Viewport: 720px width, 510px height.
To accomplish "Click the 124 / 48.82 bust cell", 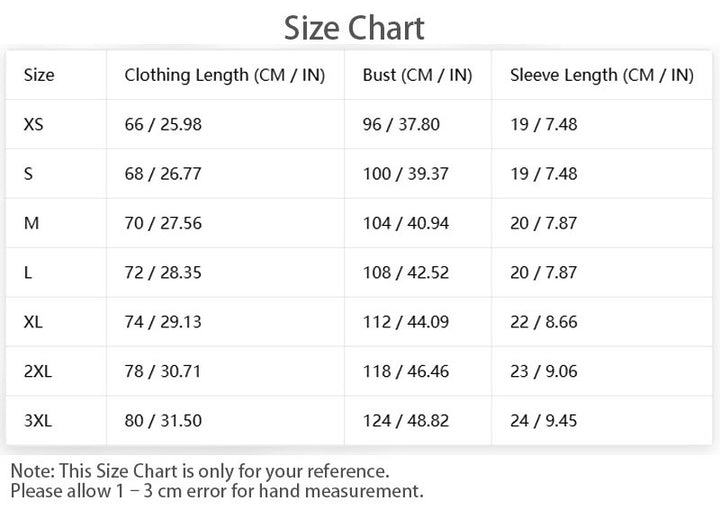I will tap(406, 420).
